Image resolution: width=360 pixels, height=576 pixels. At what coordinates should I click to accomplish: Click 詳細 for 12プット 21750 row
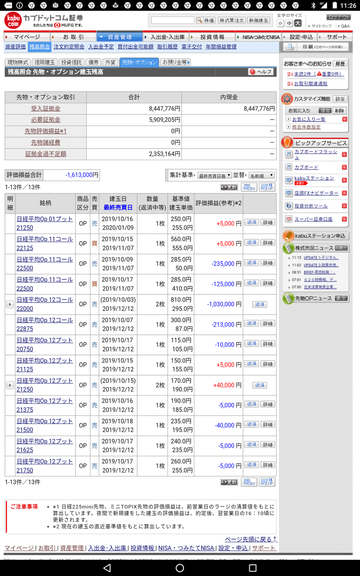coord(267,465)
